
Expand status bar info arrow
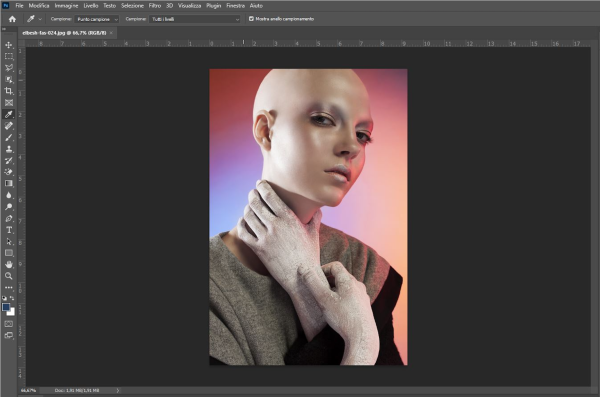coord(117,390)
